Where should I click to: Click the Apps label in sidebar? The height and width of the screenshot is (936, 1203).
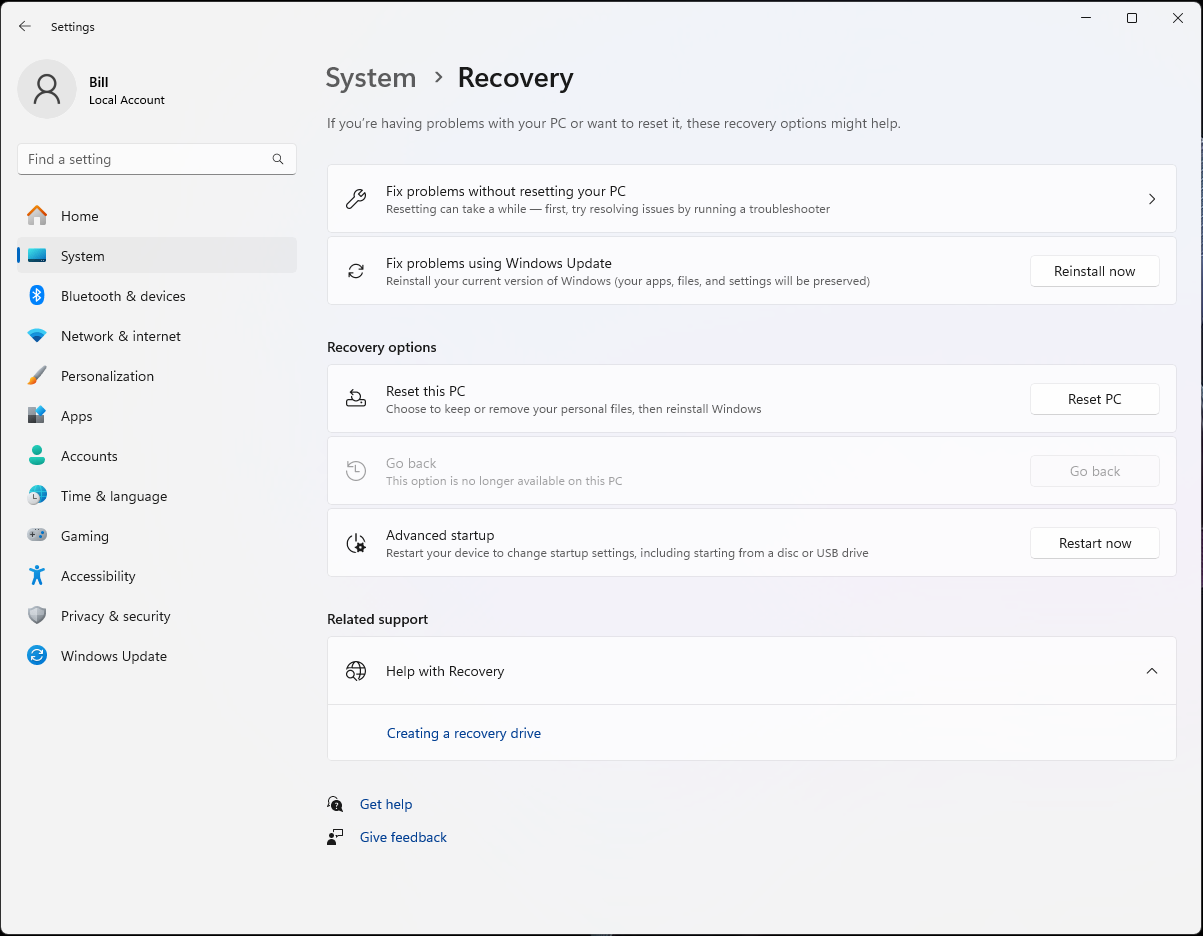[x=77, y=416]
